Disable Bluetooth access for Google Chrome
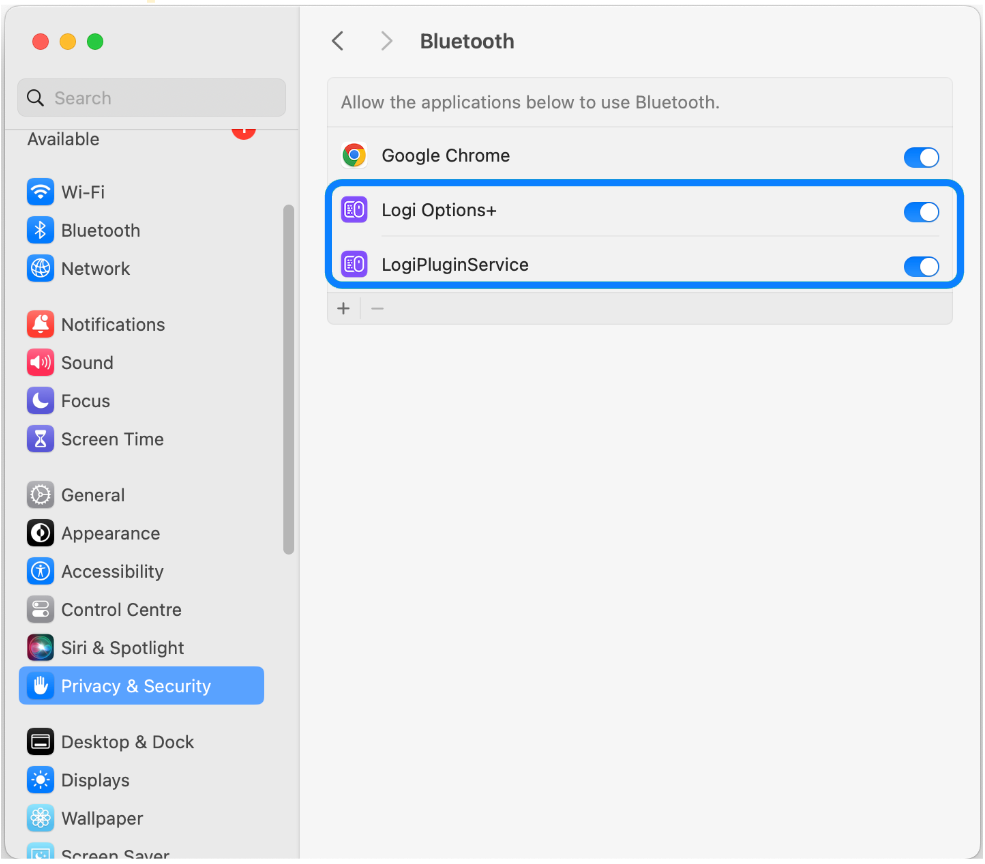Viewport: 985px width, 864px height. tap(921, 157)
